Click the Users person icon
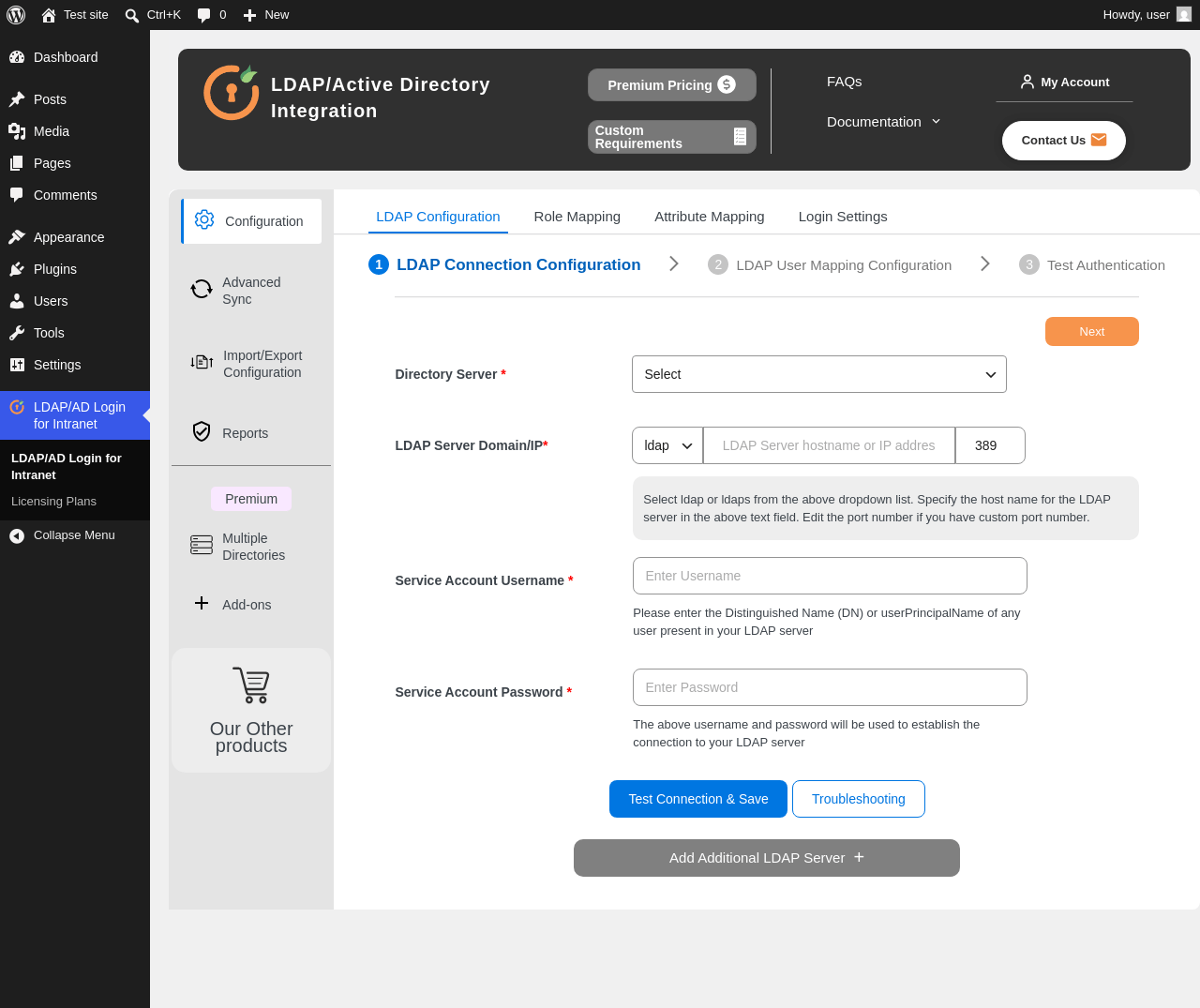 click(x=17, y=301)
